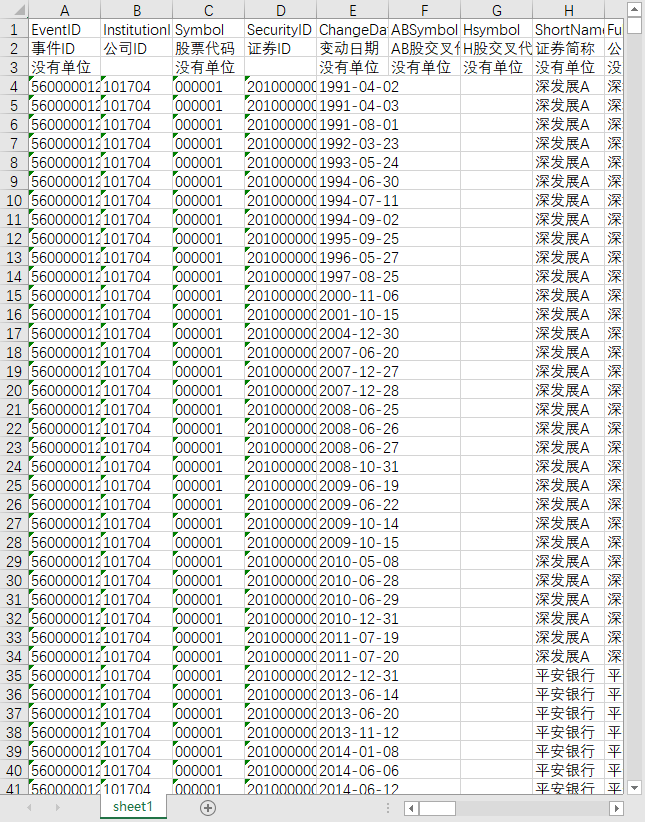Click the SecurityID header cell
The image size is (645, 822).
coord(280,29)
